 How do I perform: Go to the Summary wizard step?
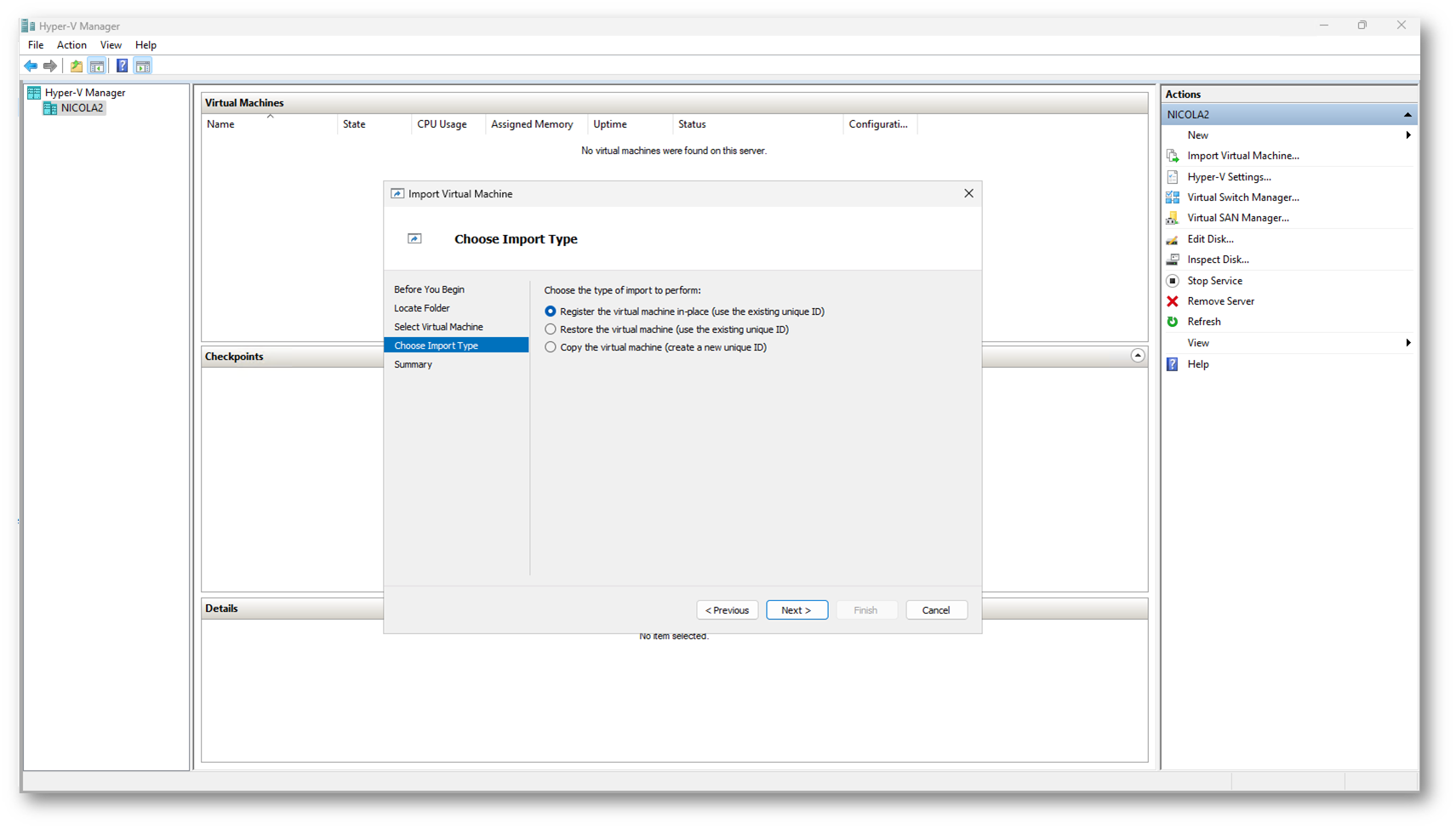pyautogui.click(x=413, y=364)
